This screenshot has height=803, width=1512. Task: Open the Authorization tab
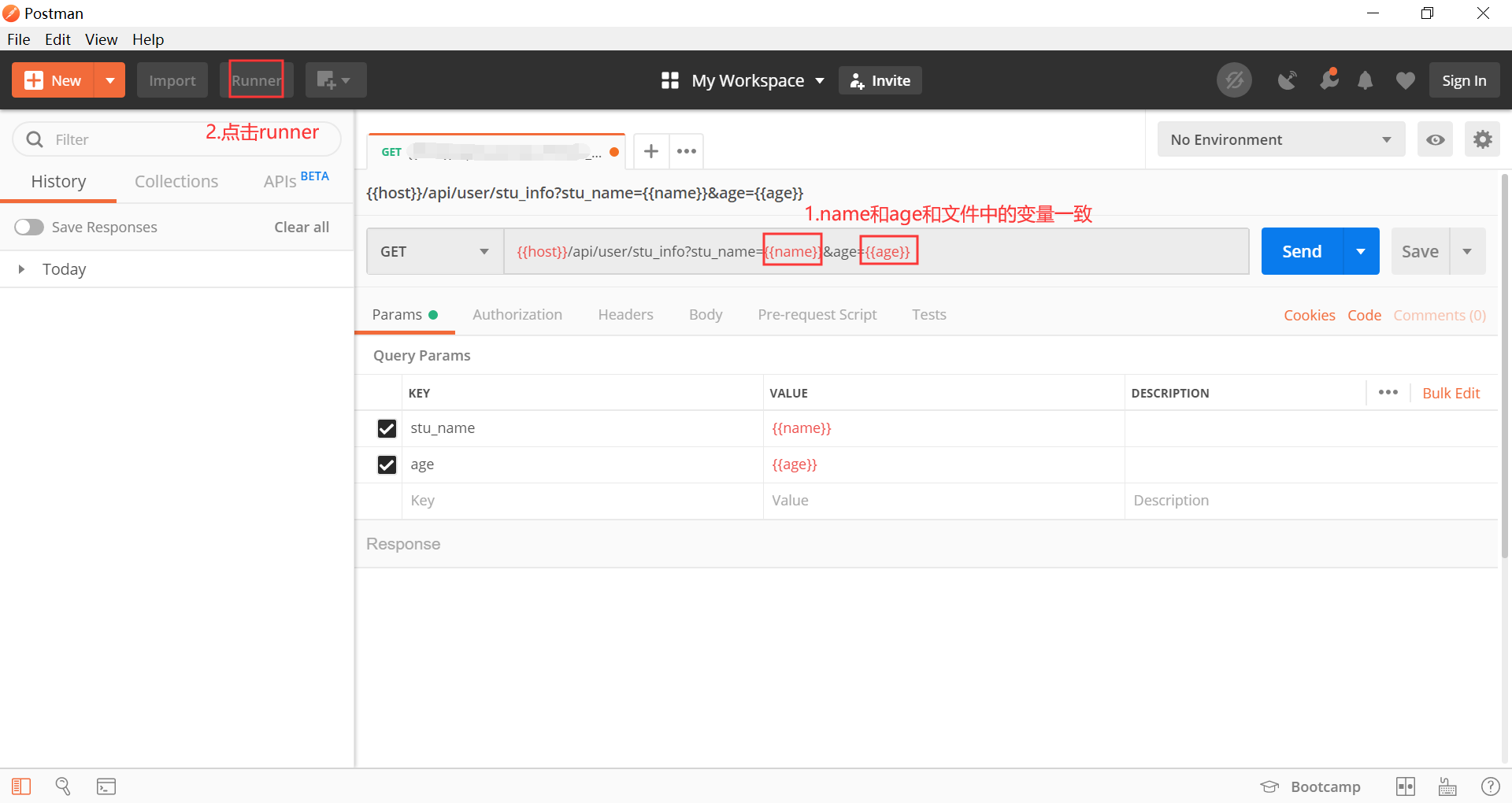tap(517, 314)
